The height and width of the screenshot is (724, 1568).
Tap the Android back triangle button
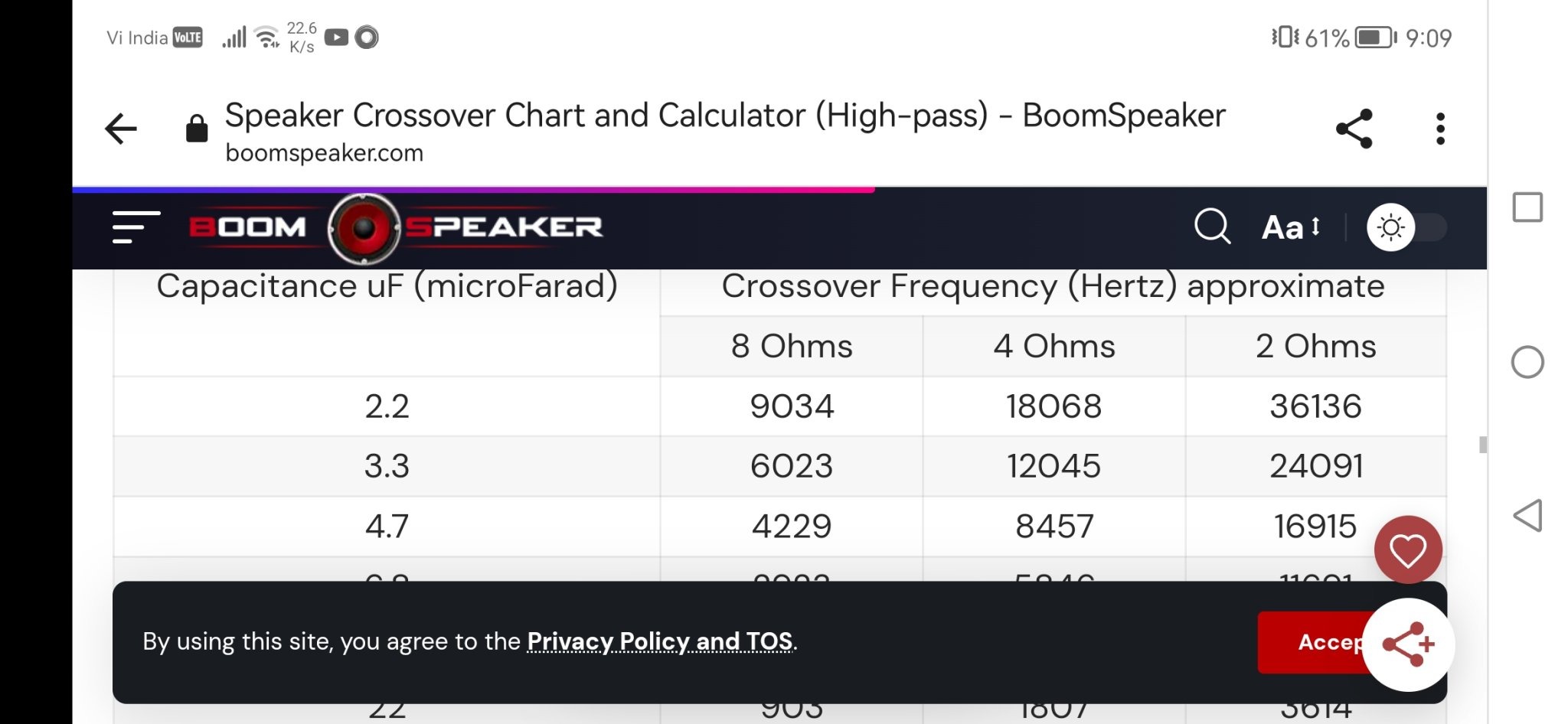point(1527,516)
